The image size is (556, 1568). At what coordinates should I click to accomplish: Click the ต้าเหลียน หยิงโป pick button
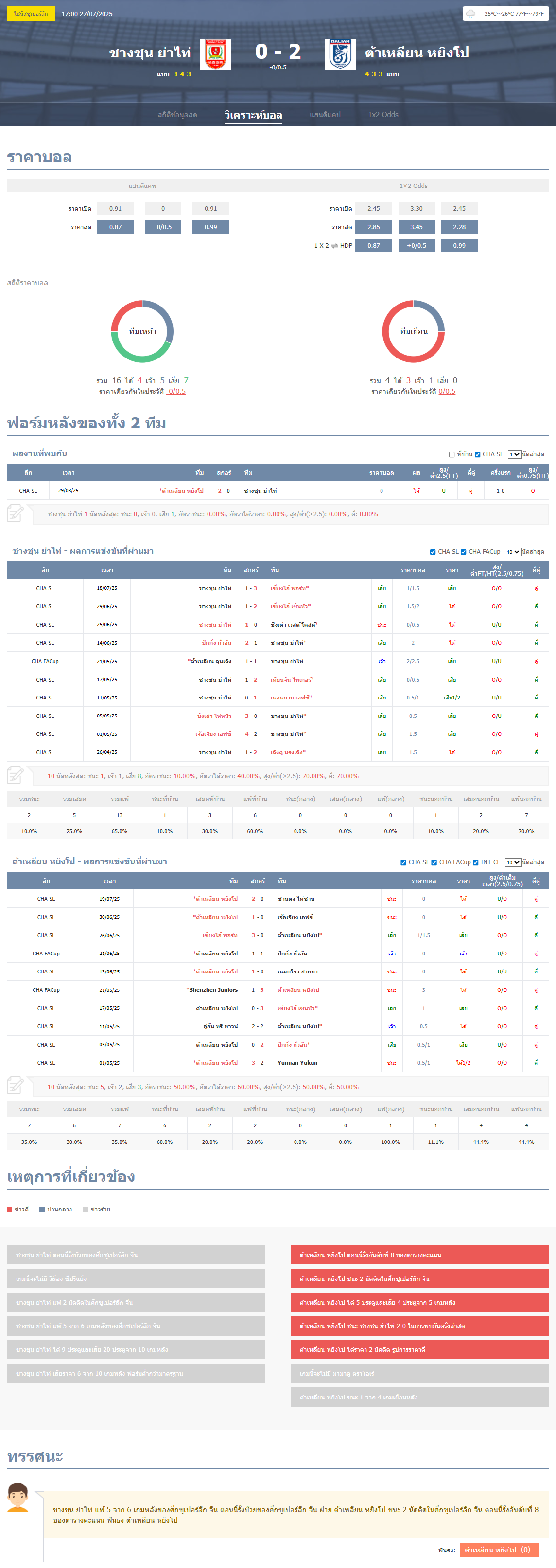499,1550
